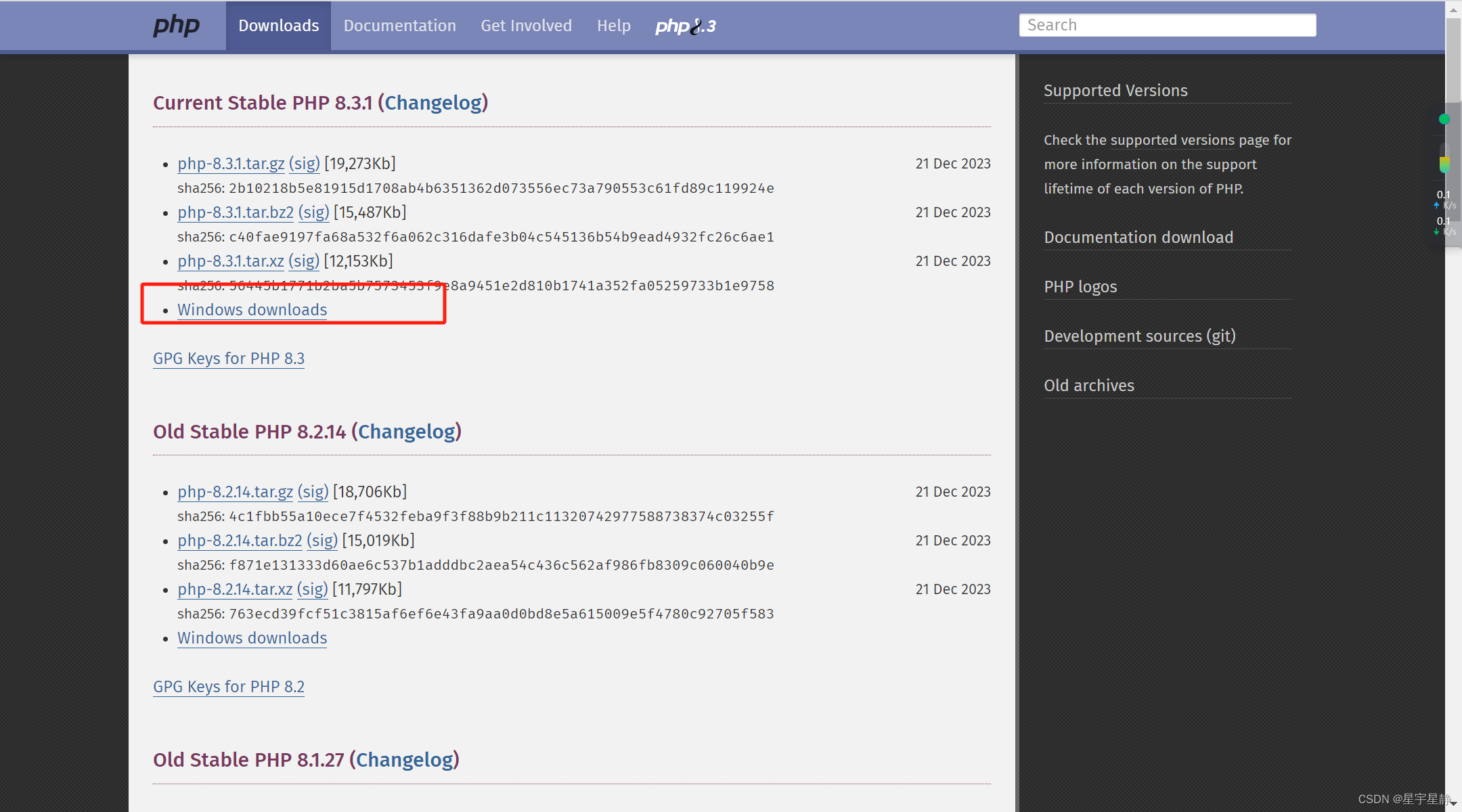The height and width of the screenshot is (812, 1462).
Task: Open Documentation download sidebar link
Action: click(1138, 238)
